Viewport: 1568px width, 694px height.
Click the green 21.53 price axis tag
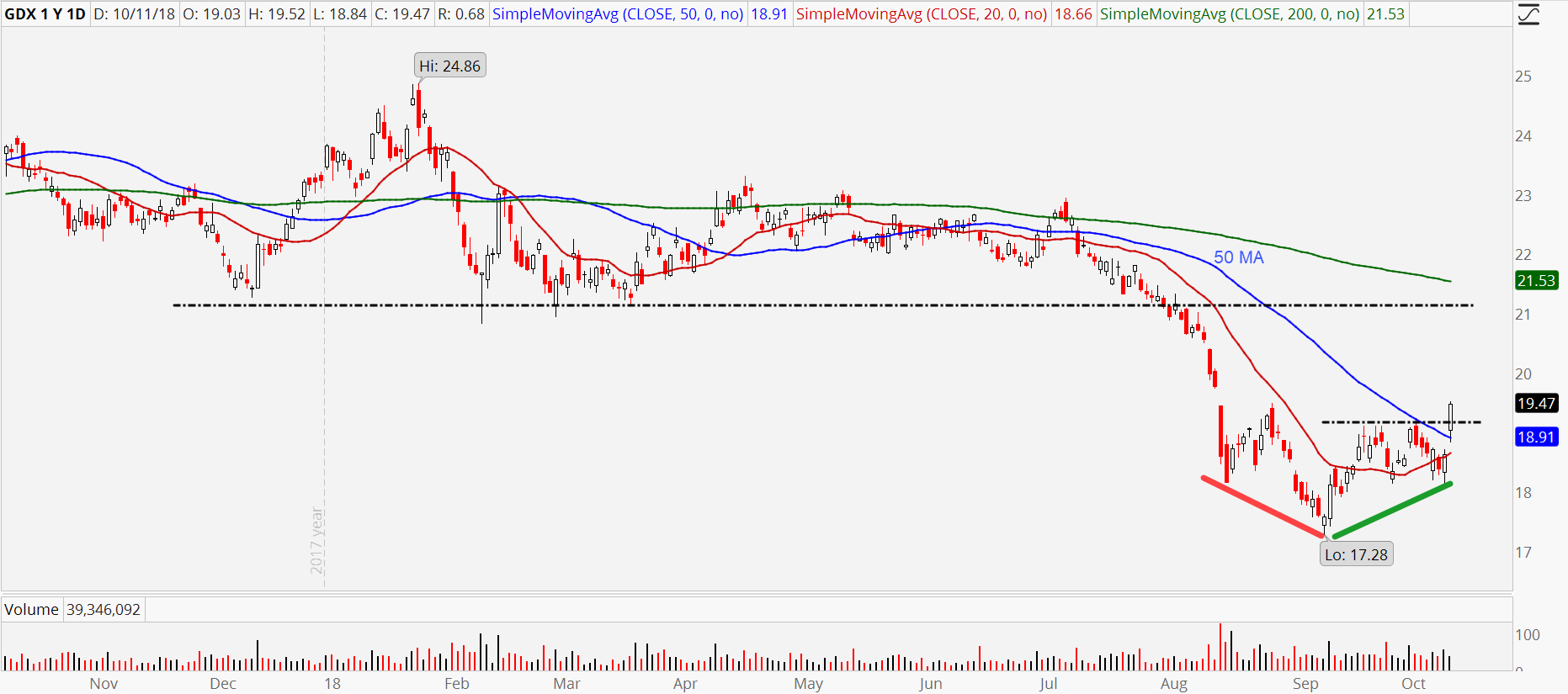click(1536, 281)
